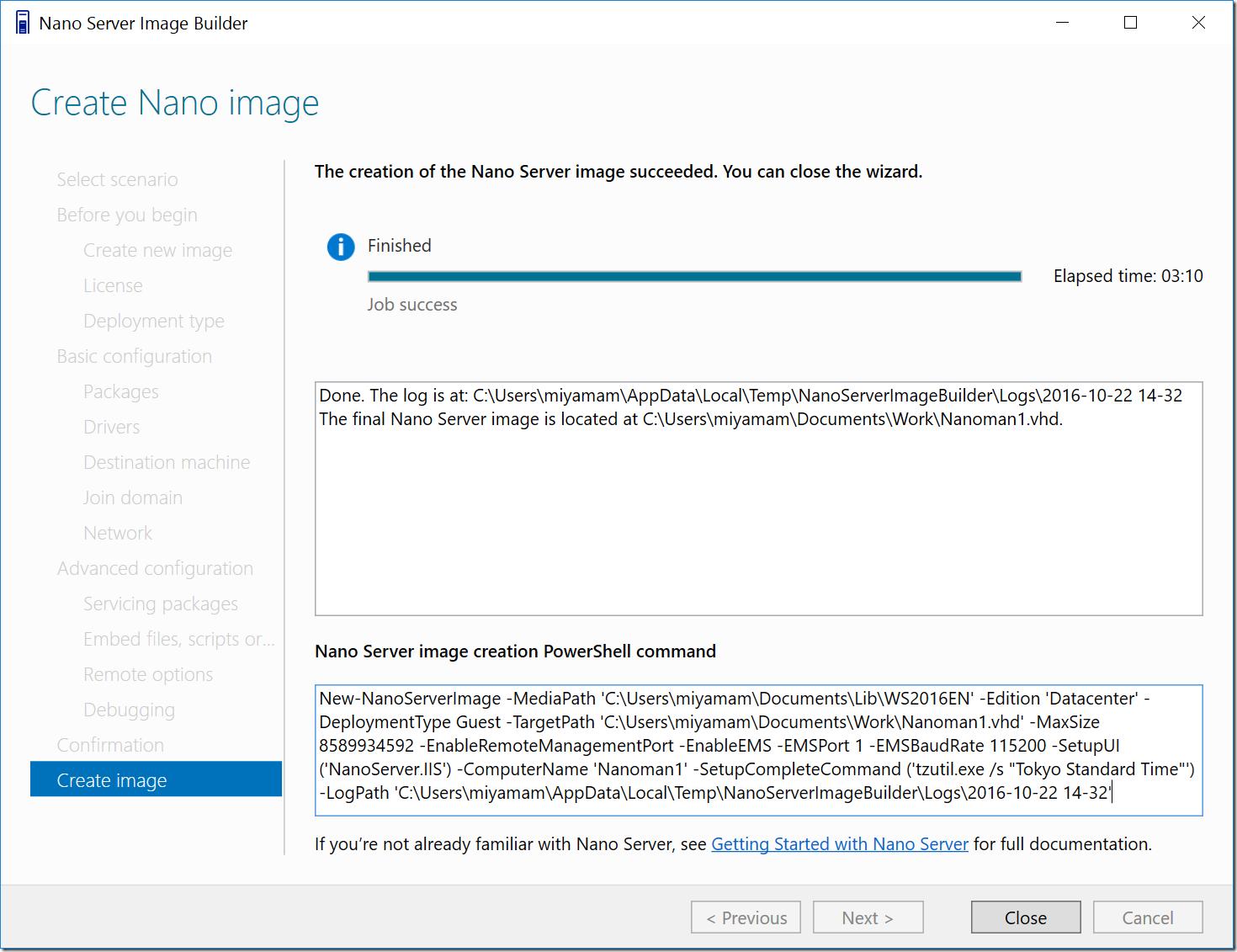The image size is (1237, 952).
Task: Click the 'creation of the Nano Server image succeeded' message
Action: (618, 172)
